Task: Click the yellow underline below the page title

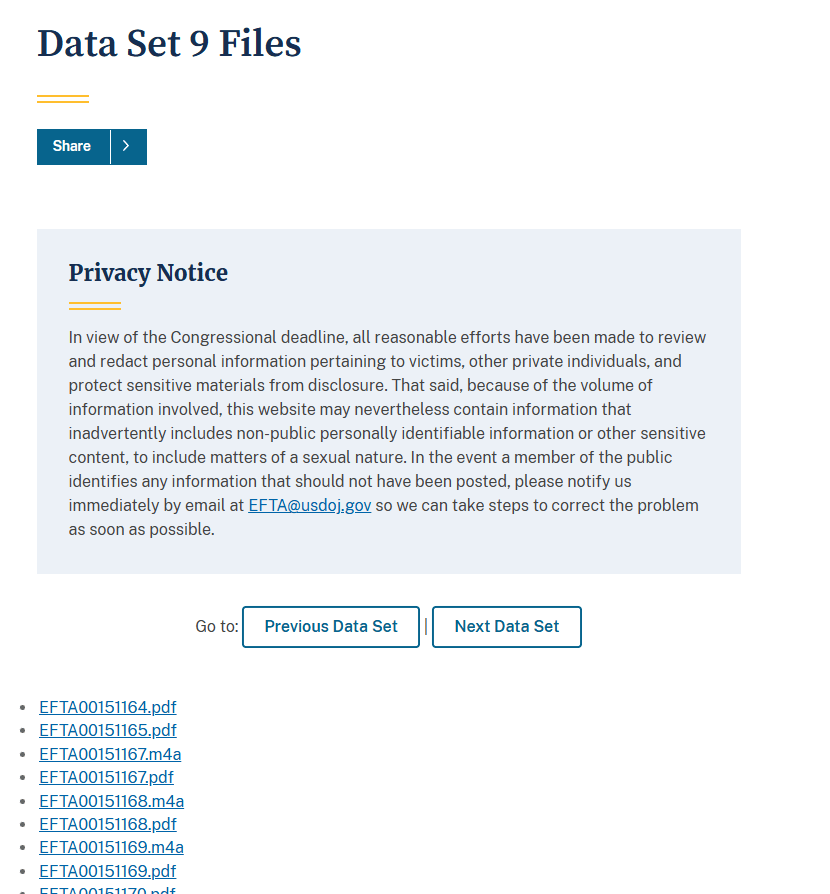Action: (x=63, y=99)
